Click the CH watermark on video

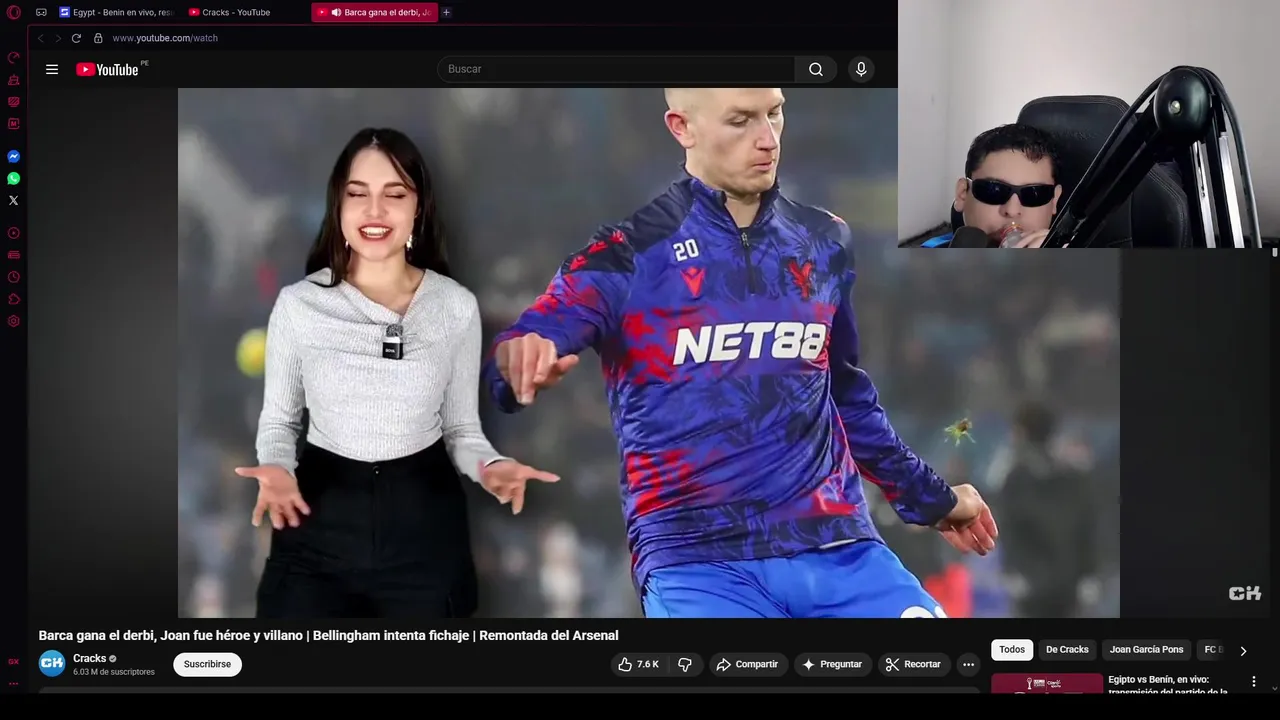click(x=1245, y=593)
